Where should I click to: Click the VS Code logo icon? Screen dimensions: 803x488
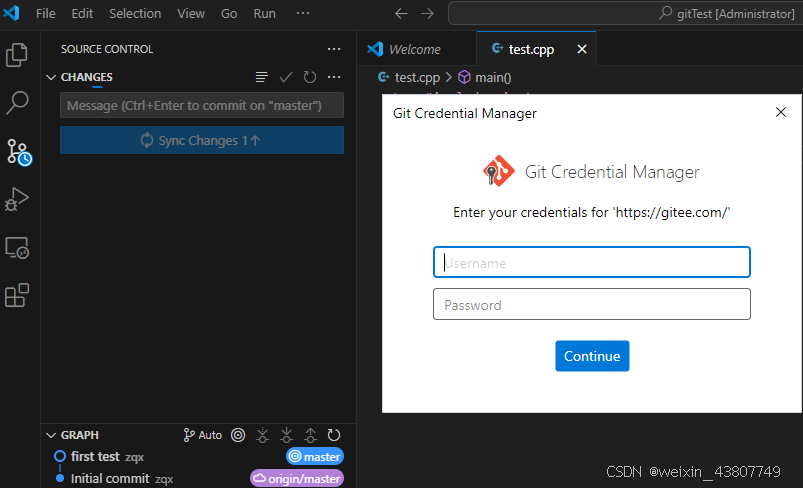point(11,13)
